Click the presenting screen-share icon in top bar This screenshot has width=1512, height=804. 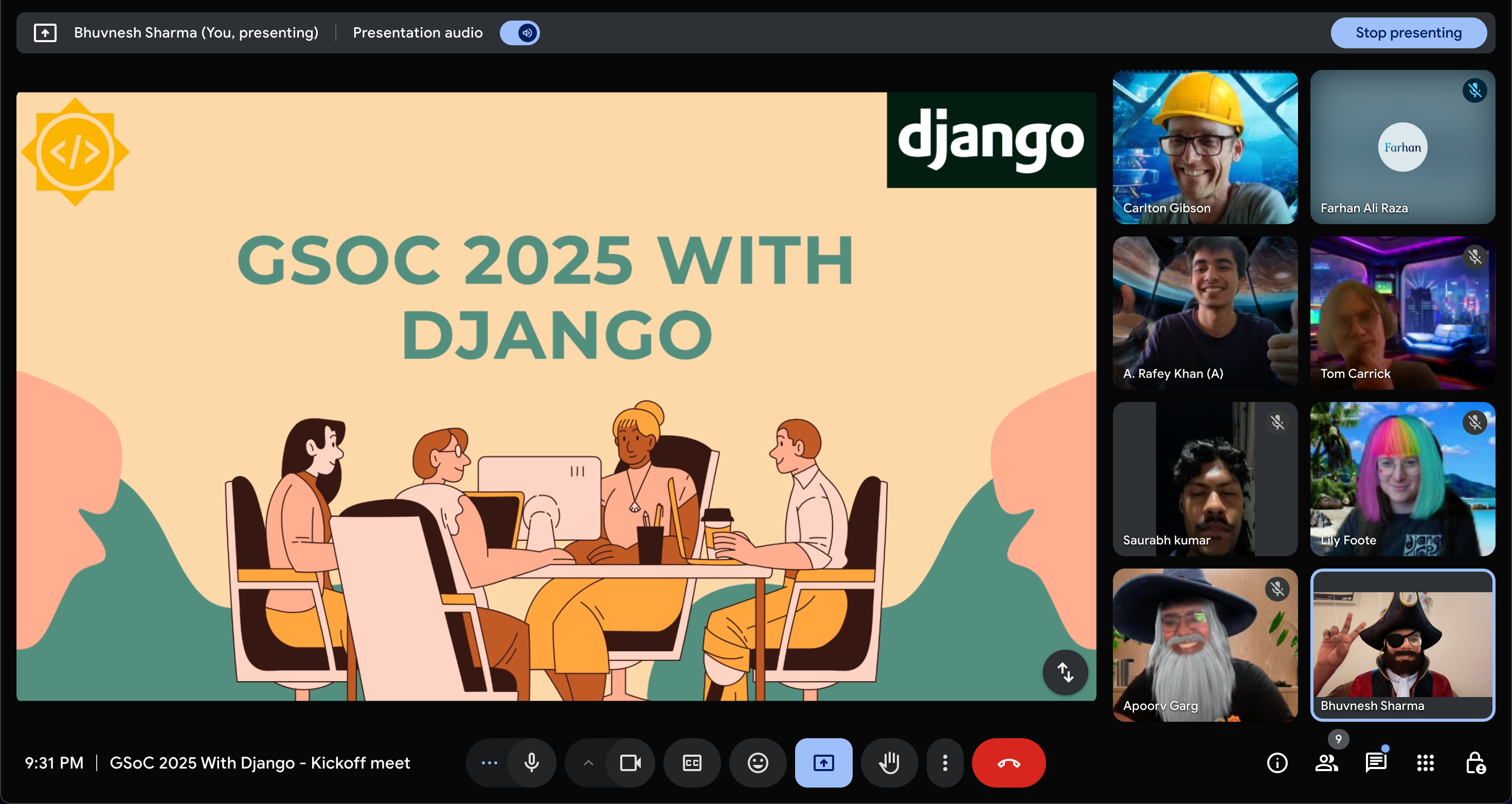pyautogui.click(x=45, y=33)
